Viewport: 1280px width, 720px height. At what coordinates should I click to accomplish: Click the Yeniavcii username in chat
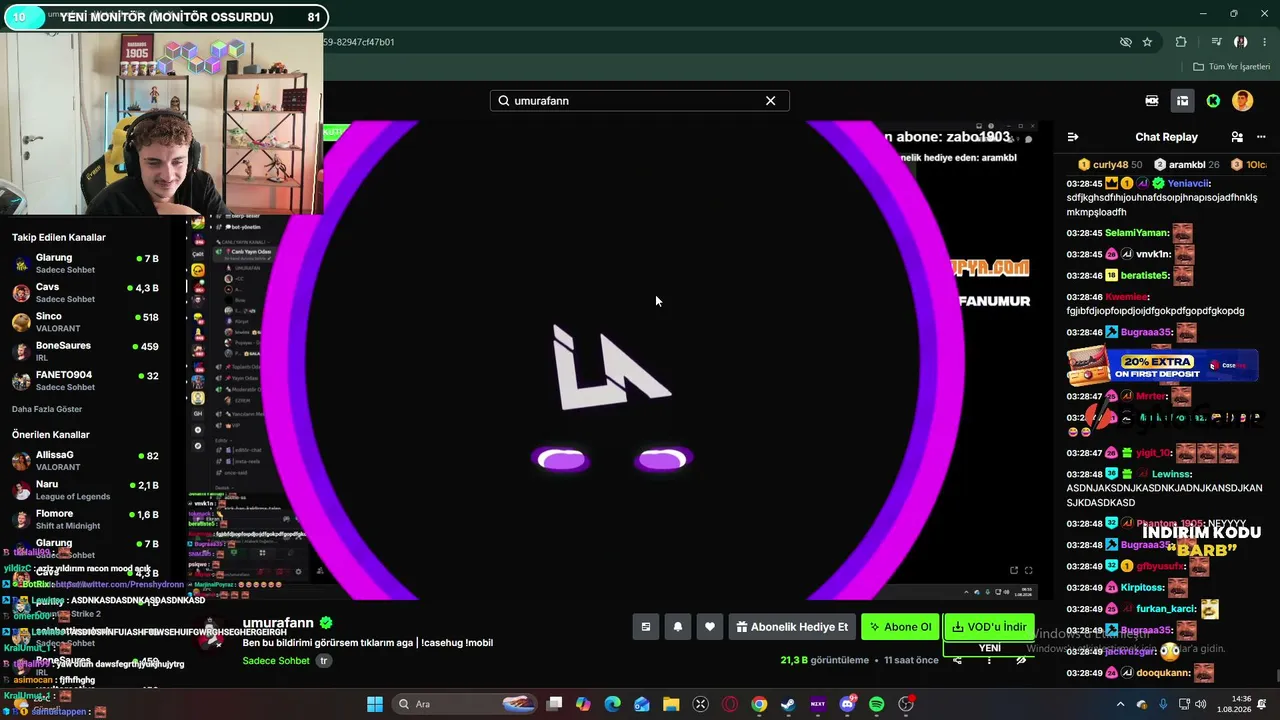(x=1188, y=184)
